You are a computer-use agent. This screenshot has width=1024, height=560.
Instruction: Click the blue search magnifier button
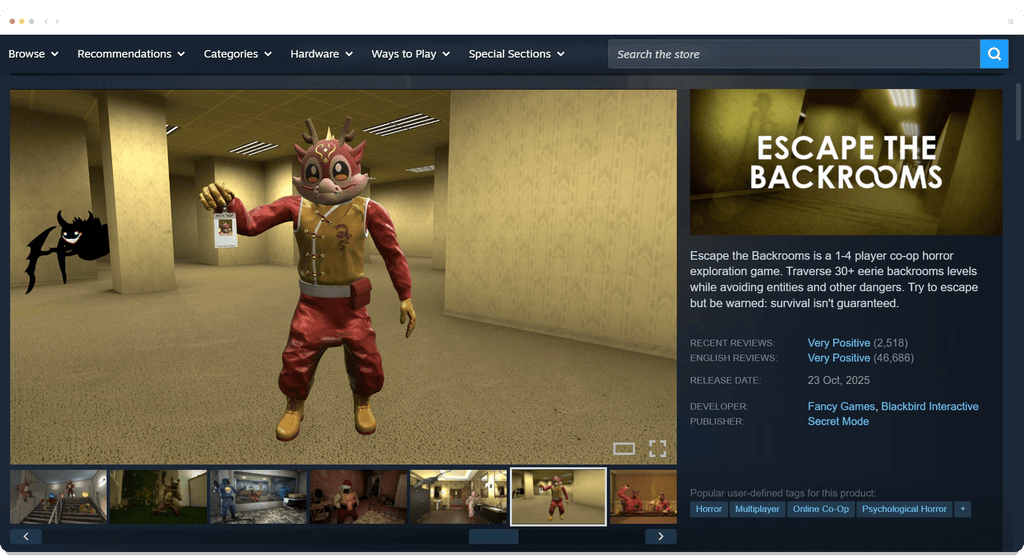tap(994, 54)
